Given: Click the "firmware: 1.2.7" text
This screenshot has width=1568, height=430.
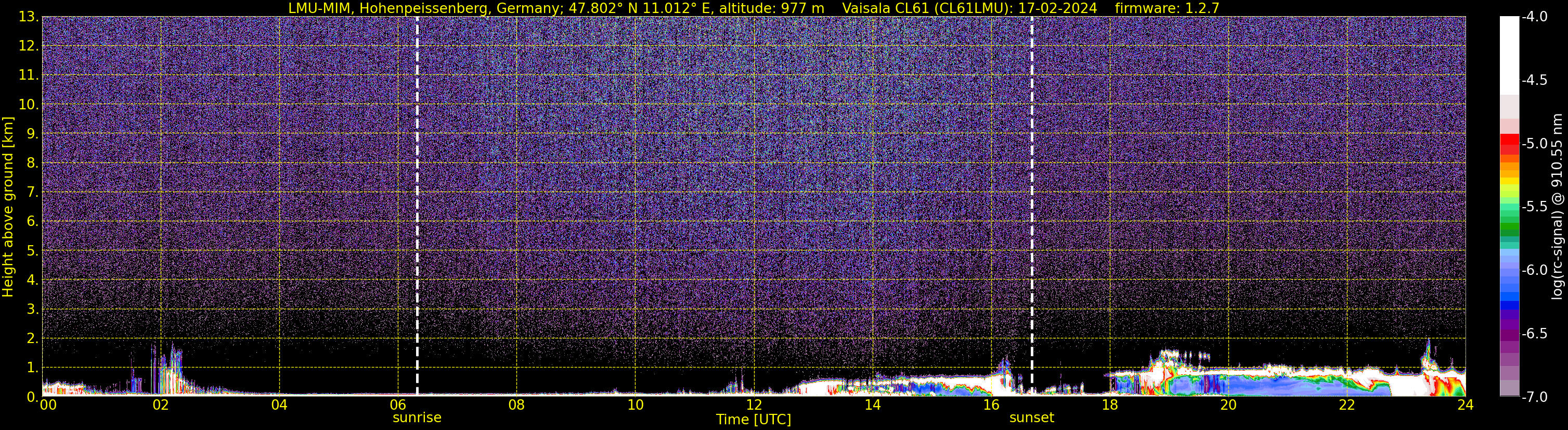Looking at the screenshot, I should (1167, 8).
